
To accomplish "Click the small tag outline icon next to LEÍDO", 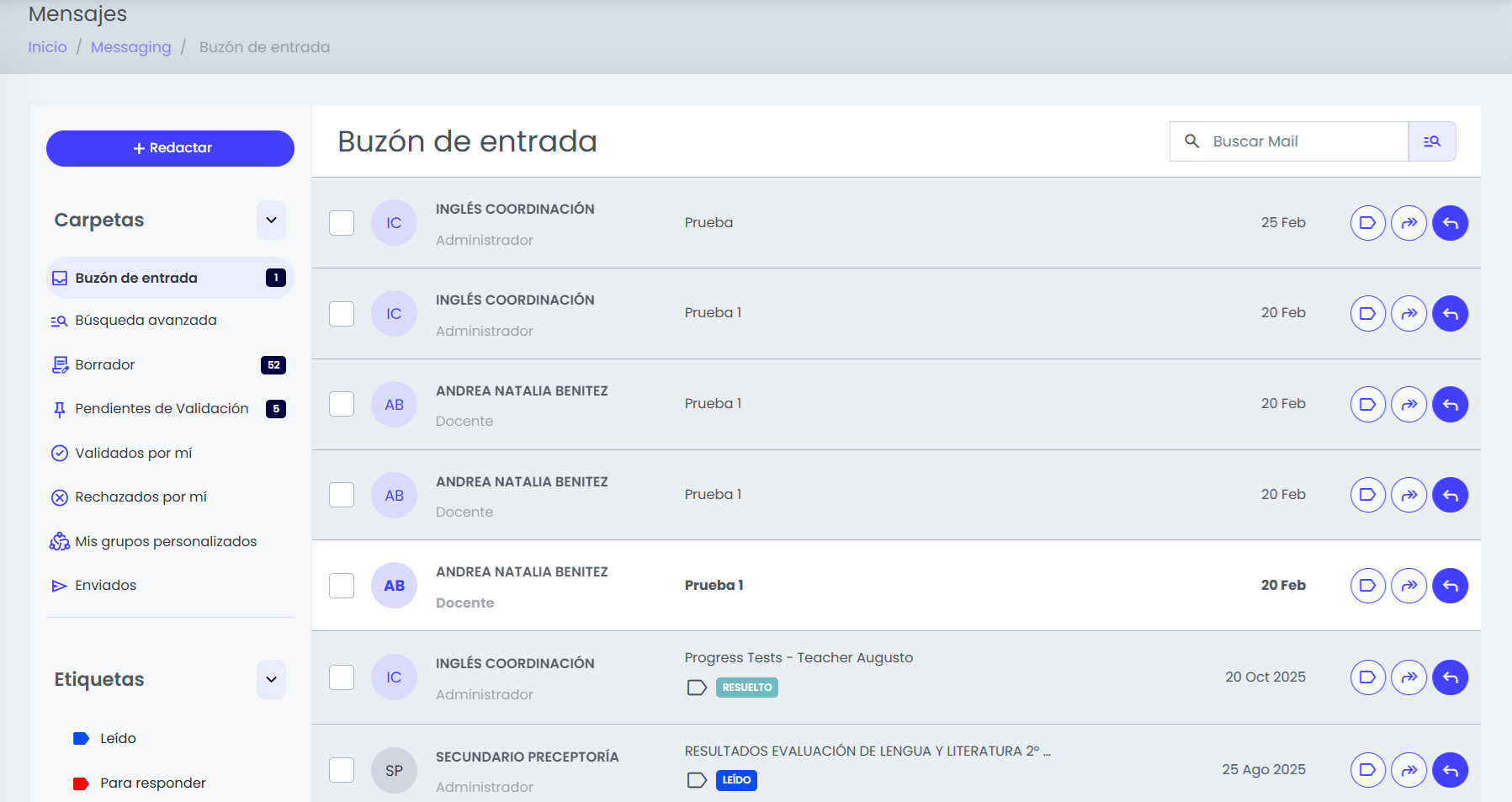I will (x=697, y=780).
